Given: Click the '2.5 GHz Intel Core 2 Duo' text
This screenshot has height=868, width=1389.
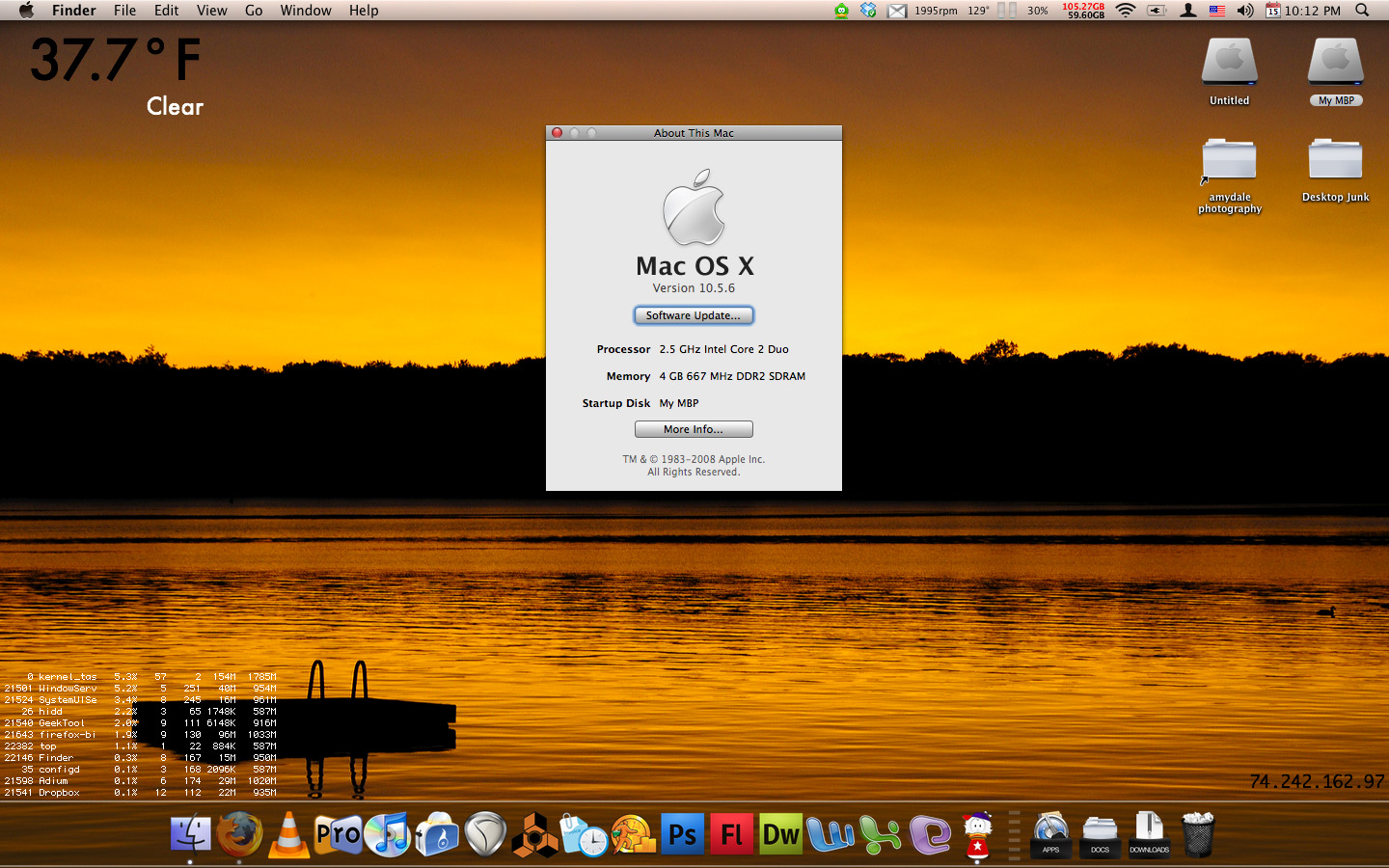Looking at the screenshot, I should click(724, 349).
